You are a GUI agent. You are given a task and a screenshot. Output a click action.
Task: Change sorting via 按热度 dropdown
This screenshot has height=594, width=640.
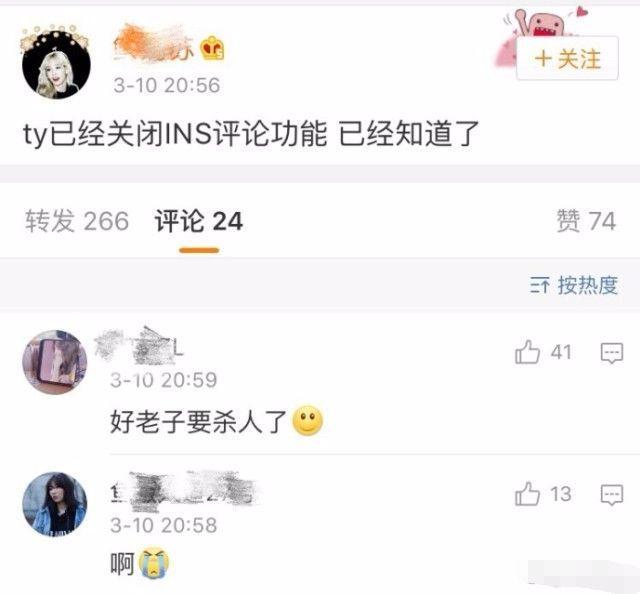pyautogui.click(x=574, y=285)
